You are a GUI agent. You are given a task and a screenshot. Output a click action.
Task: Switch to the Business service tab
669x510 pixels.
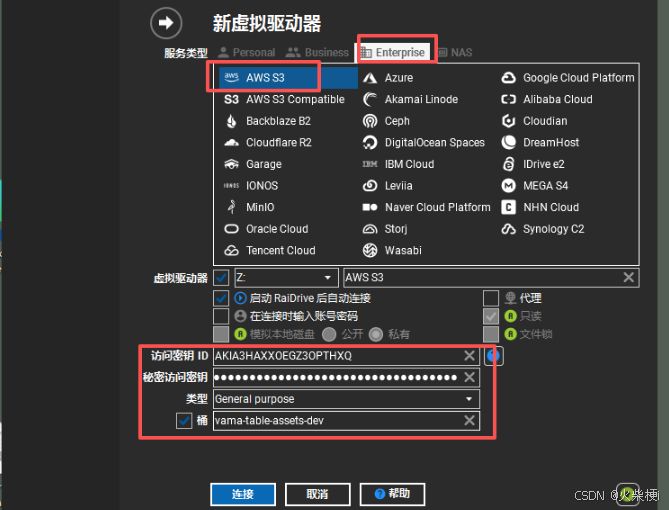tap(317, 52)
